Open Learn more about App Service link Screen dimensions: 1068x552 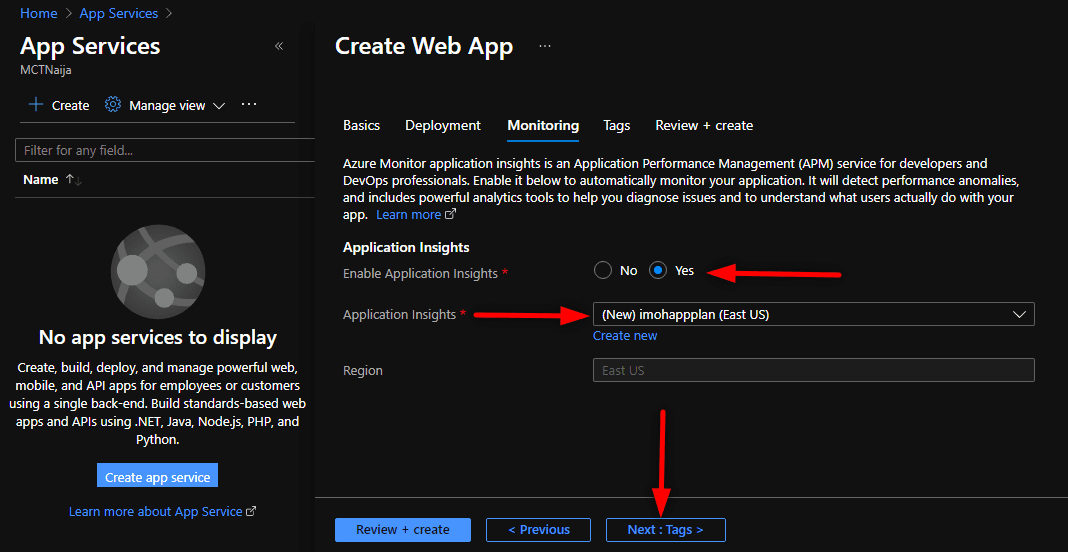click(x=162, y=511)
